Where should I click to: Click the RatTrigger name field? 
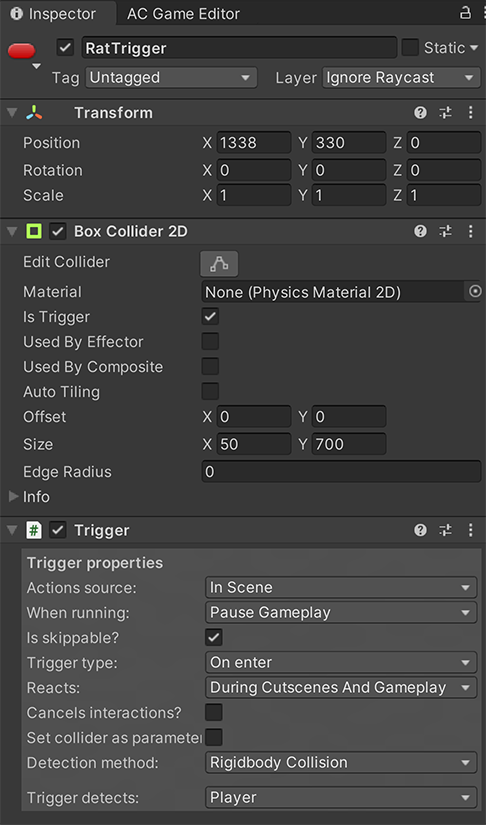(240, 48)
